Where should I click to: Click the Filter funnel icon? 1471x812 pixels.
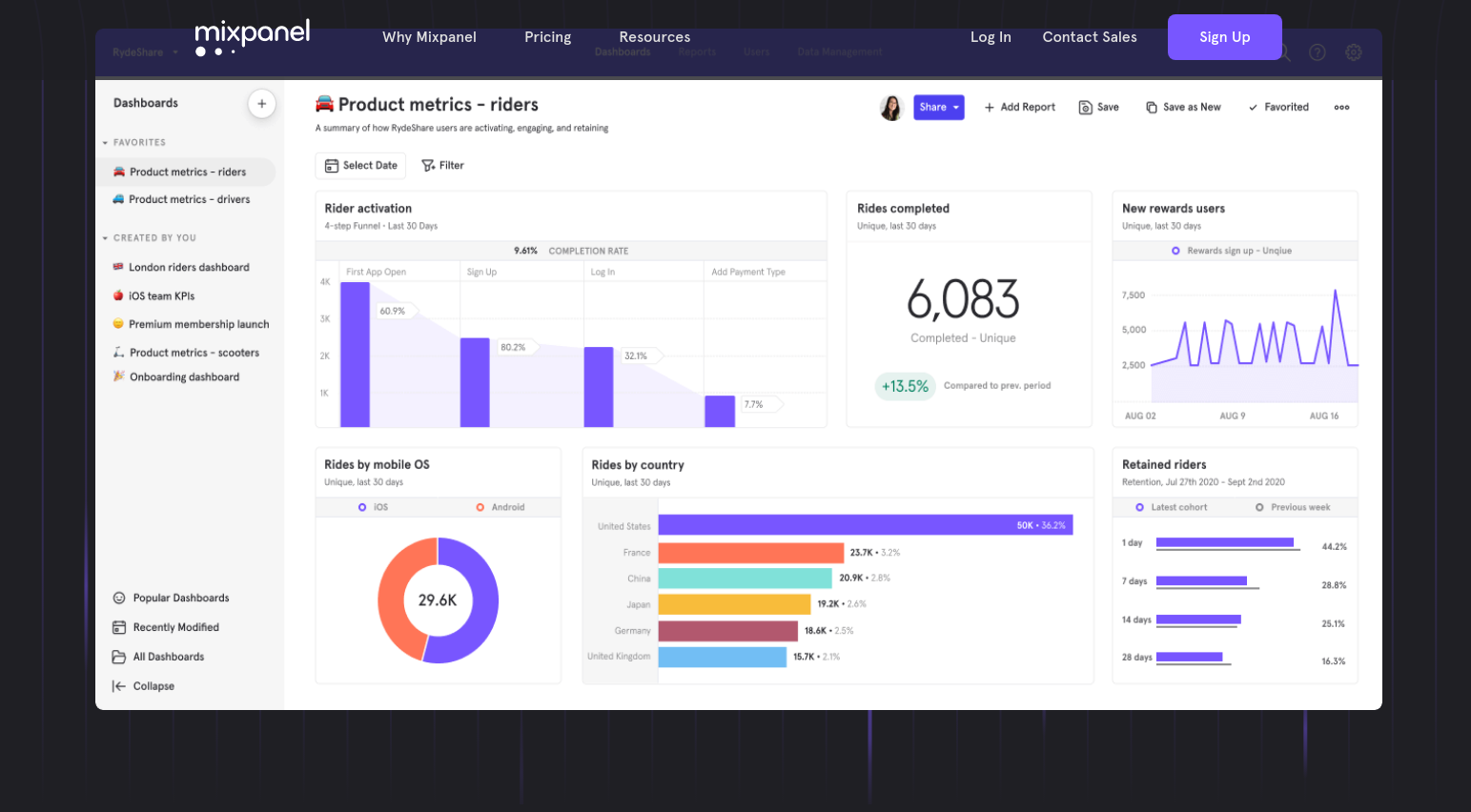pos(428,166)
